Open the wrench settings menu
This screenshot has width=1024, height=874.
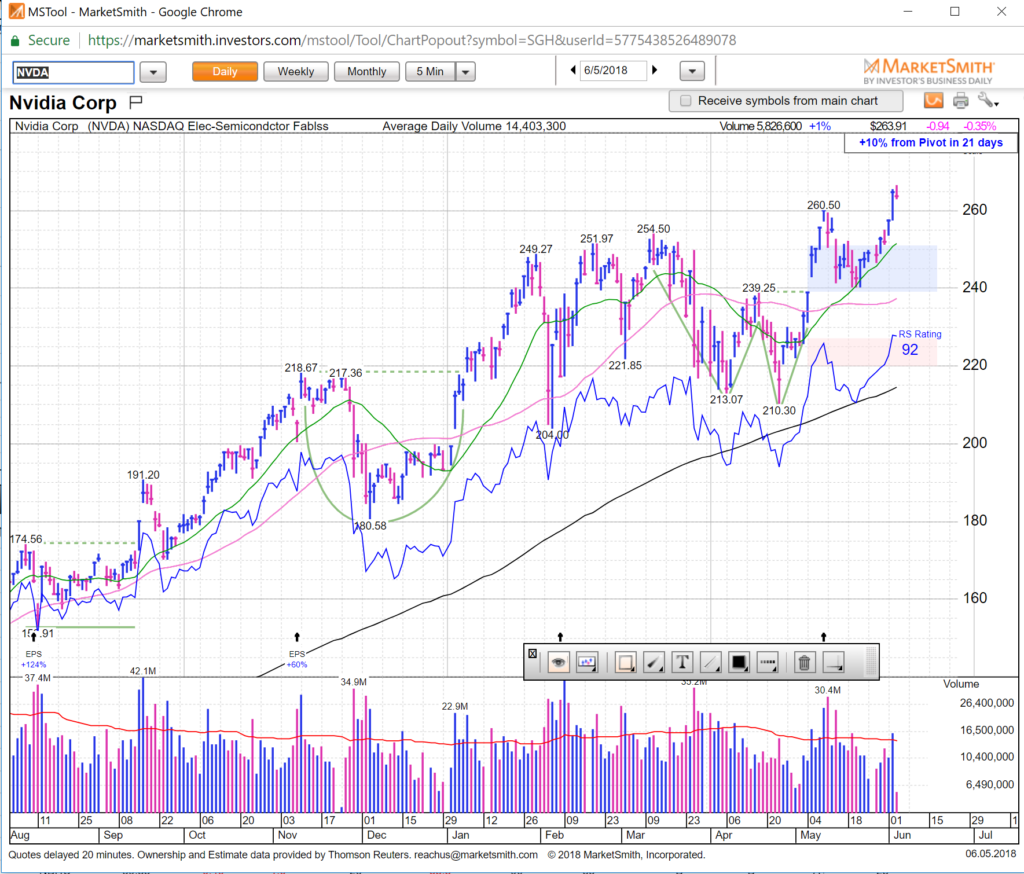pos(988,100)
